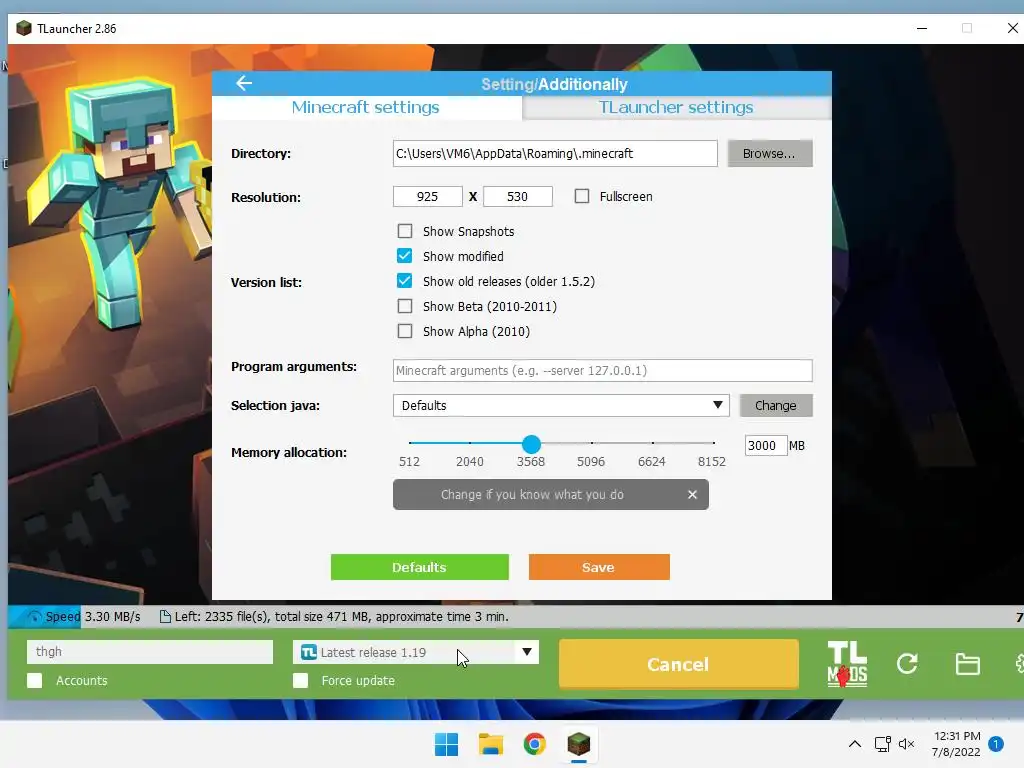Go back using the arrow in settings header
Screen dimensions: 1024x768
244,83
